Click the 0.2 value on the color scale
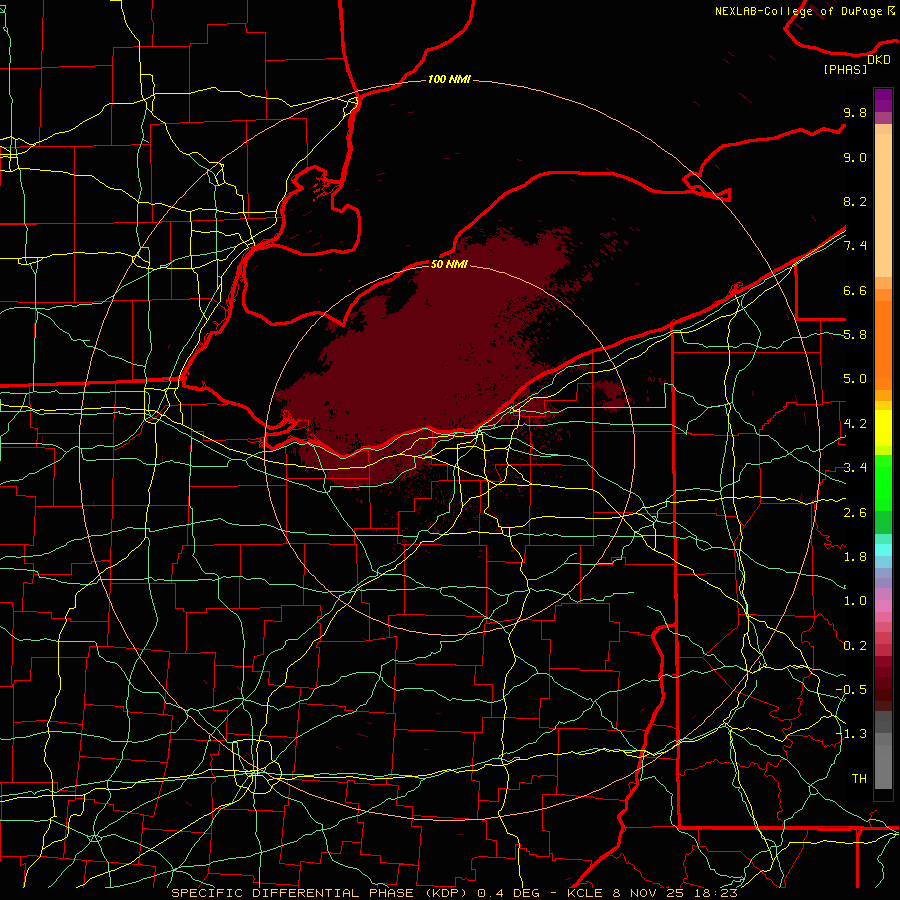The image size is (900, 900). point(855,646)
